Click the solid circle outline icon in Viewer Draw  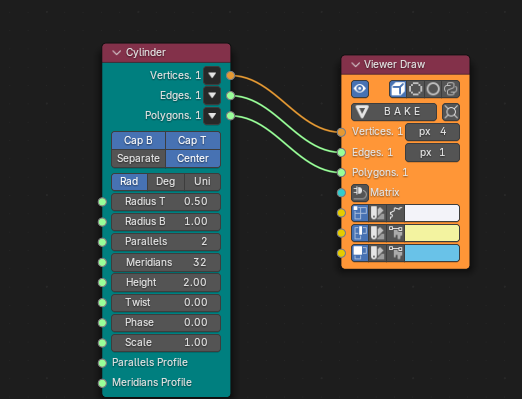[x=433, y=89]
